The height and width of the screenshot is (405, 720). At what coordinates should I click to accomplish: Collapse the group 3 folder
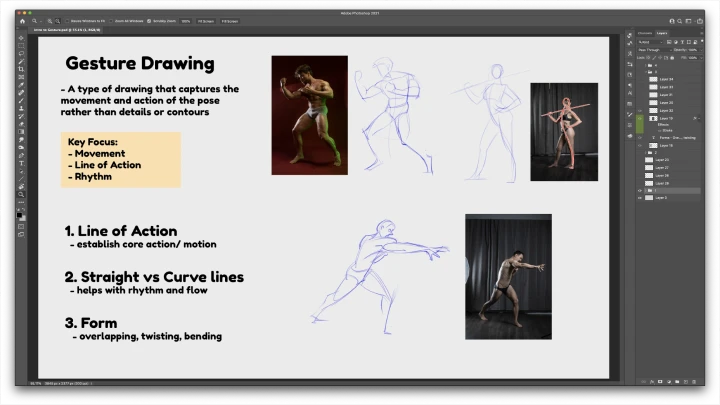pyautogui.click(x=646, y=72)
